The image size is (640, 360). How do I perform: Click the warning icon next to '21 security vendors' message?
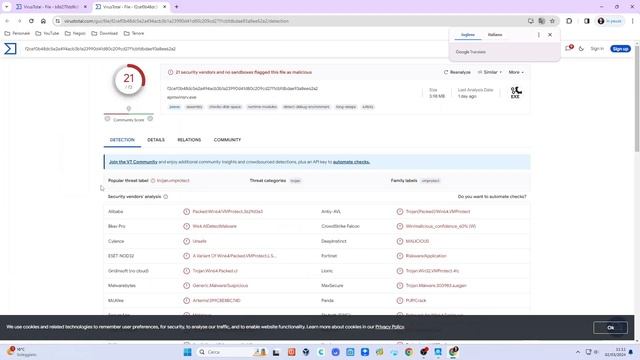170,72
